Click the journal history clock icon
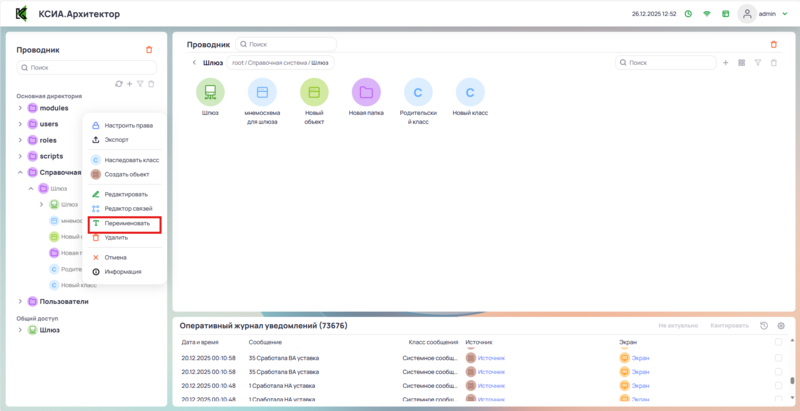This screenshot has height=411, width=800. (764, 326)
